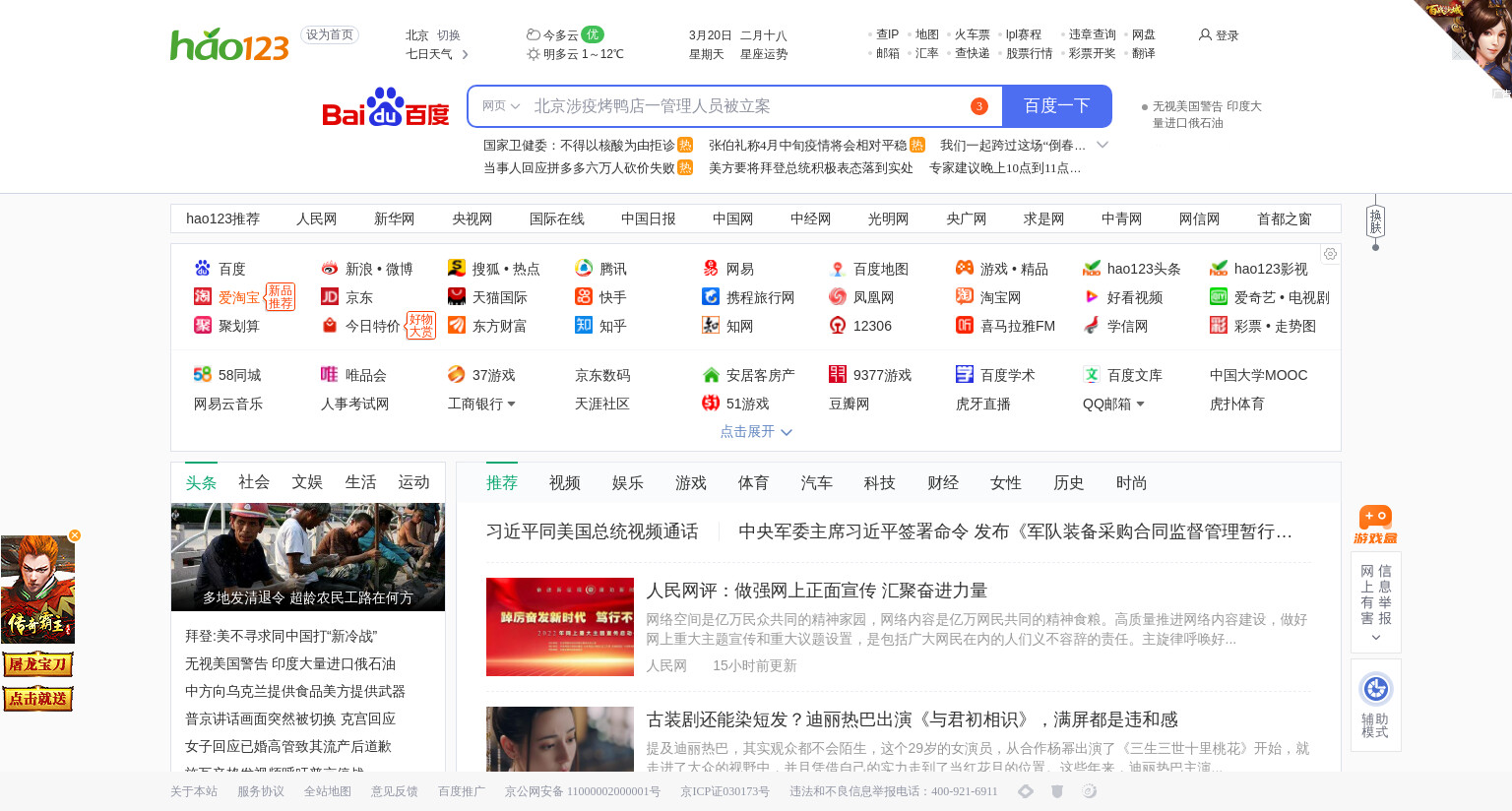Open 网易 site icon link
1512x811 pixels.
point(711,268)
